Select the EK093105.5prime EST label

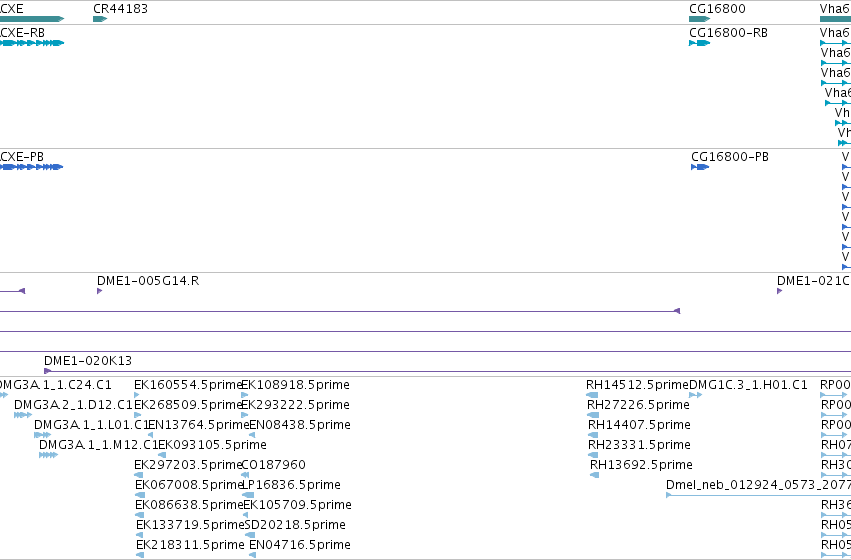coord(212,445)
